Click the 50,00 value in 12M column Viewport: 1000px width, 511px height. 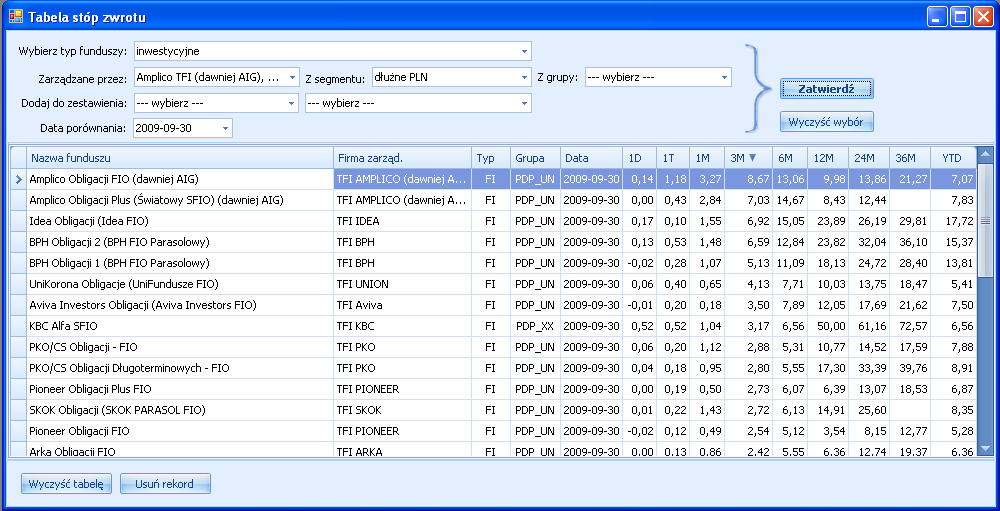[827, 327]
